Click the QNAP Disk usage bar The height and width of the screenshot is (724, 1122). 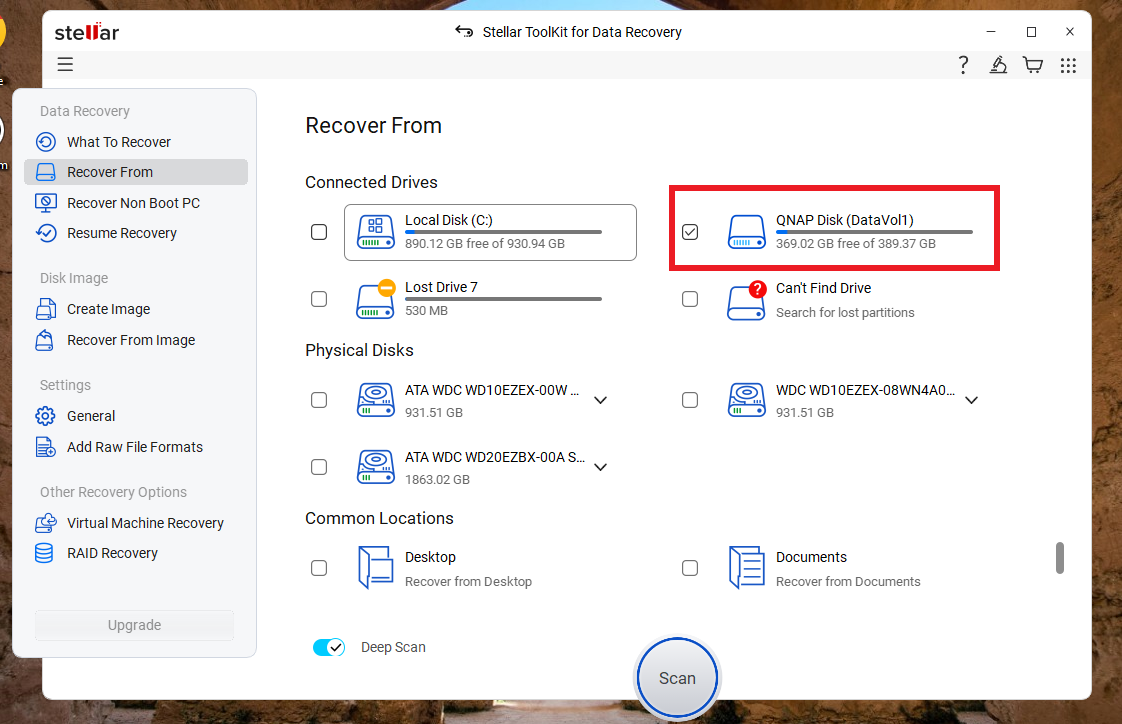[874, 232]
